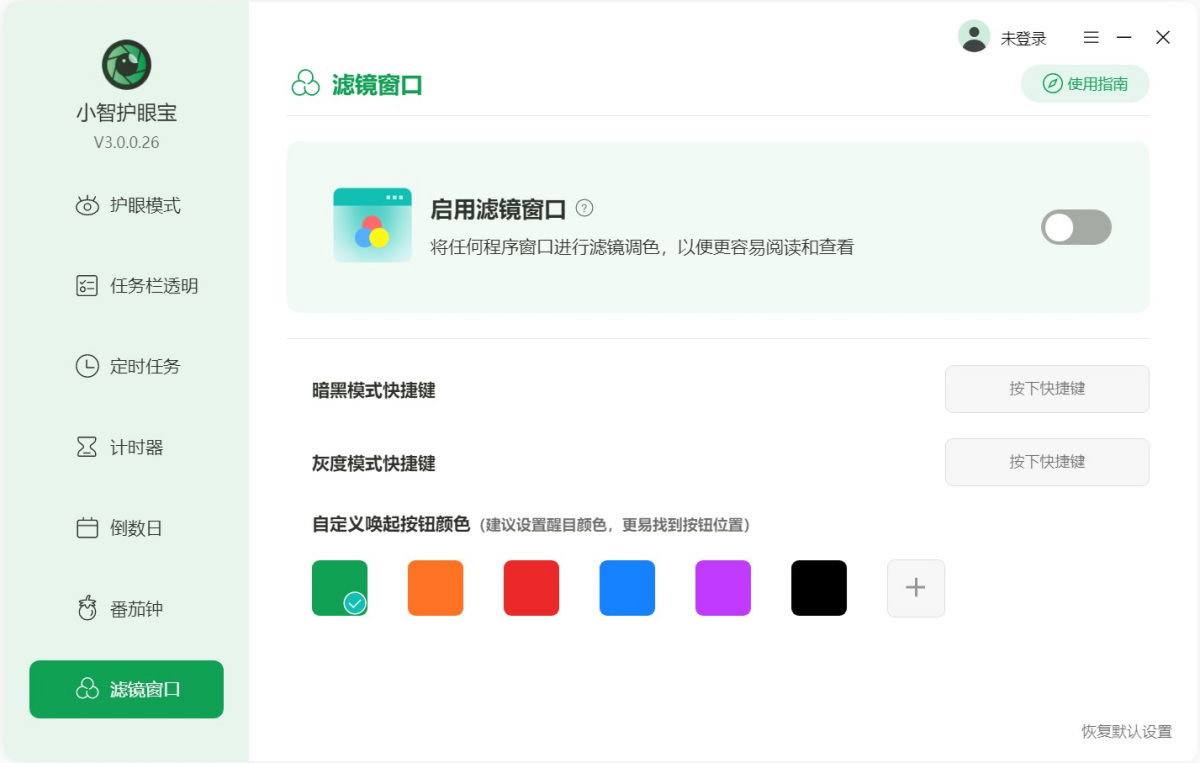Click the app logo at the top left
Screen dimensions: 1200x763
[125, 64]
